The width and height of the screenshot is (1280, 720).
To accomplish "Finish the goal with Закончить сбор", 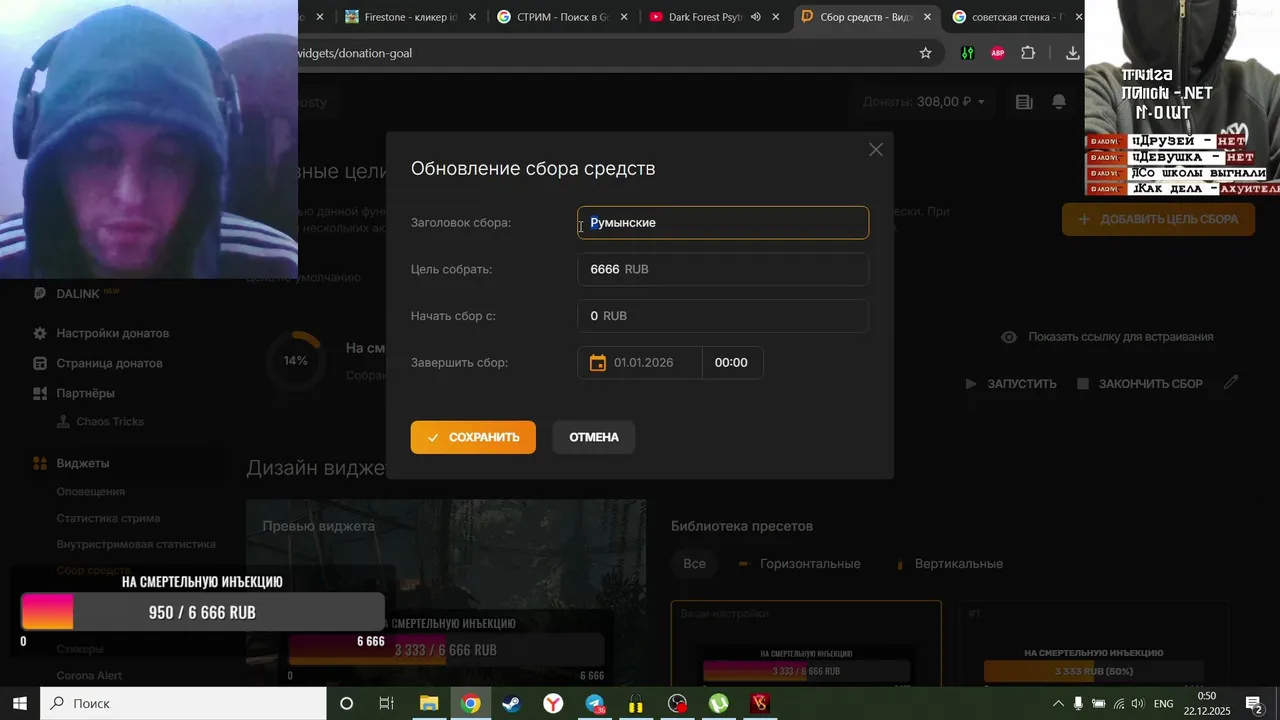I will (x=1140, y=384).
